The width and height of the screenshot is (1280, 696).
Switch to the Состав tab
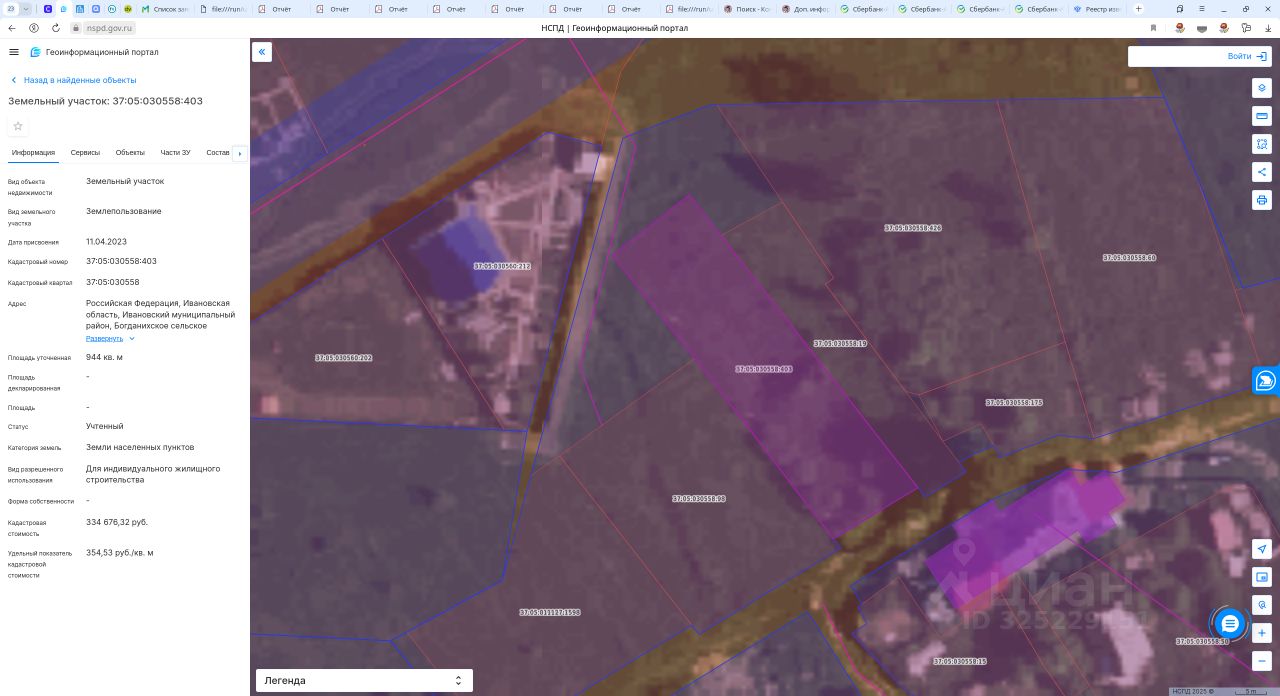[218, 153]
